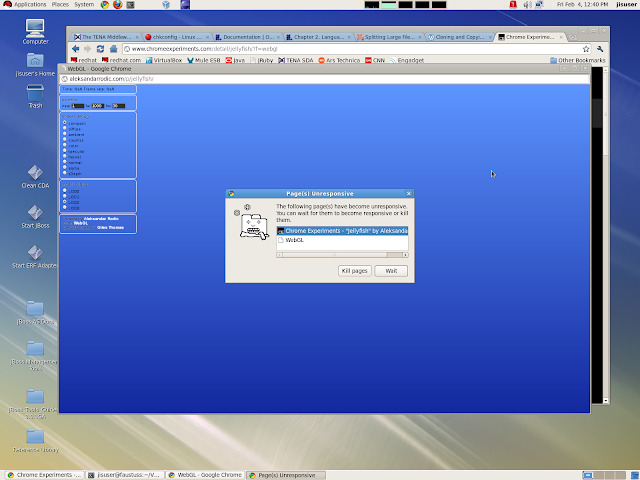Select the specular shader debug radio
Screen dimensions: 640x480
(x=64, y=151)
